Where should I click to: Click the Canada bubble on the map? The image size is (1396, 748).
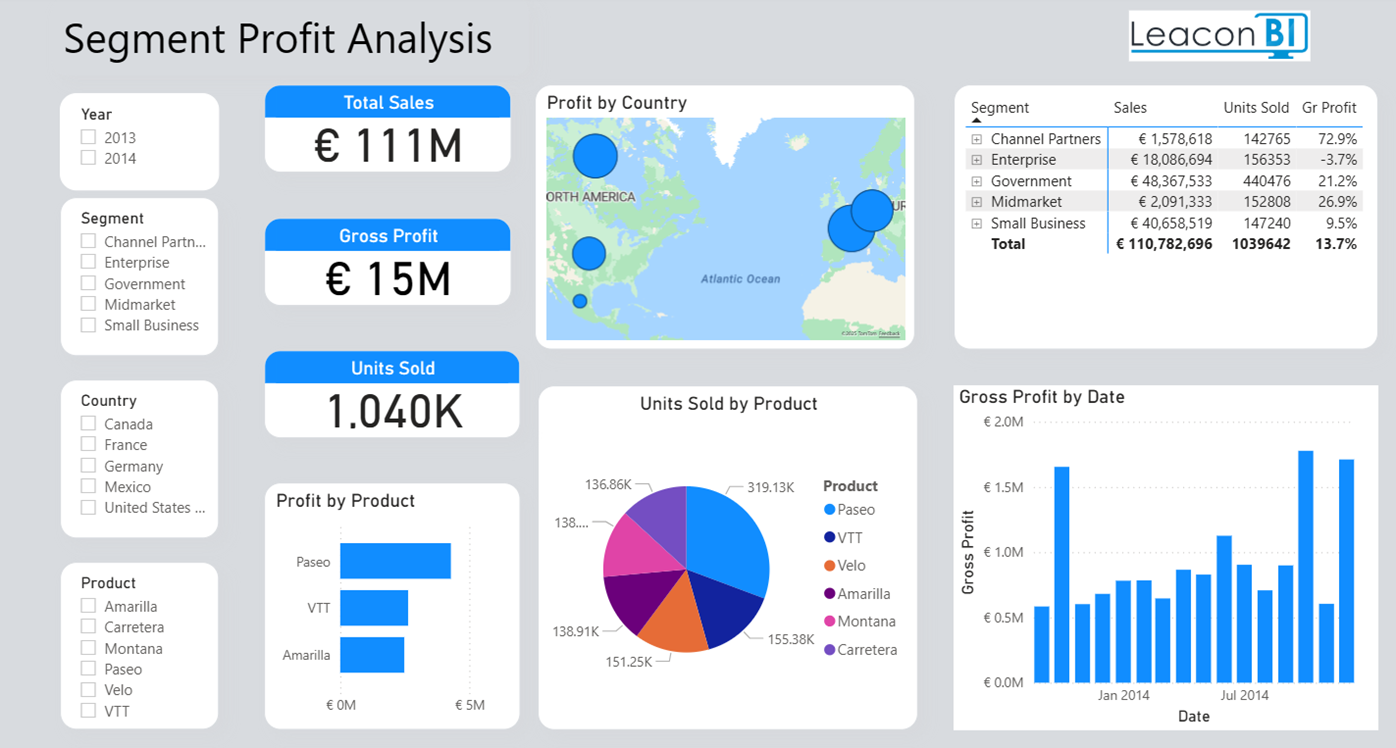pyautogui.click(x=595, y=155)
